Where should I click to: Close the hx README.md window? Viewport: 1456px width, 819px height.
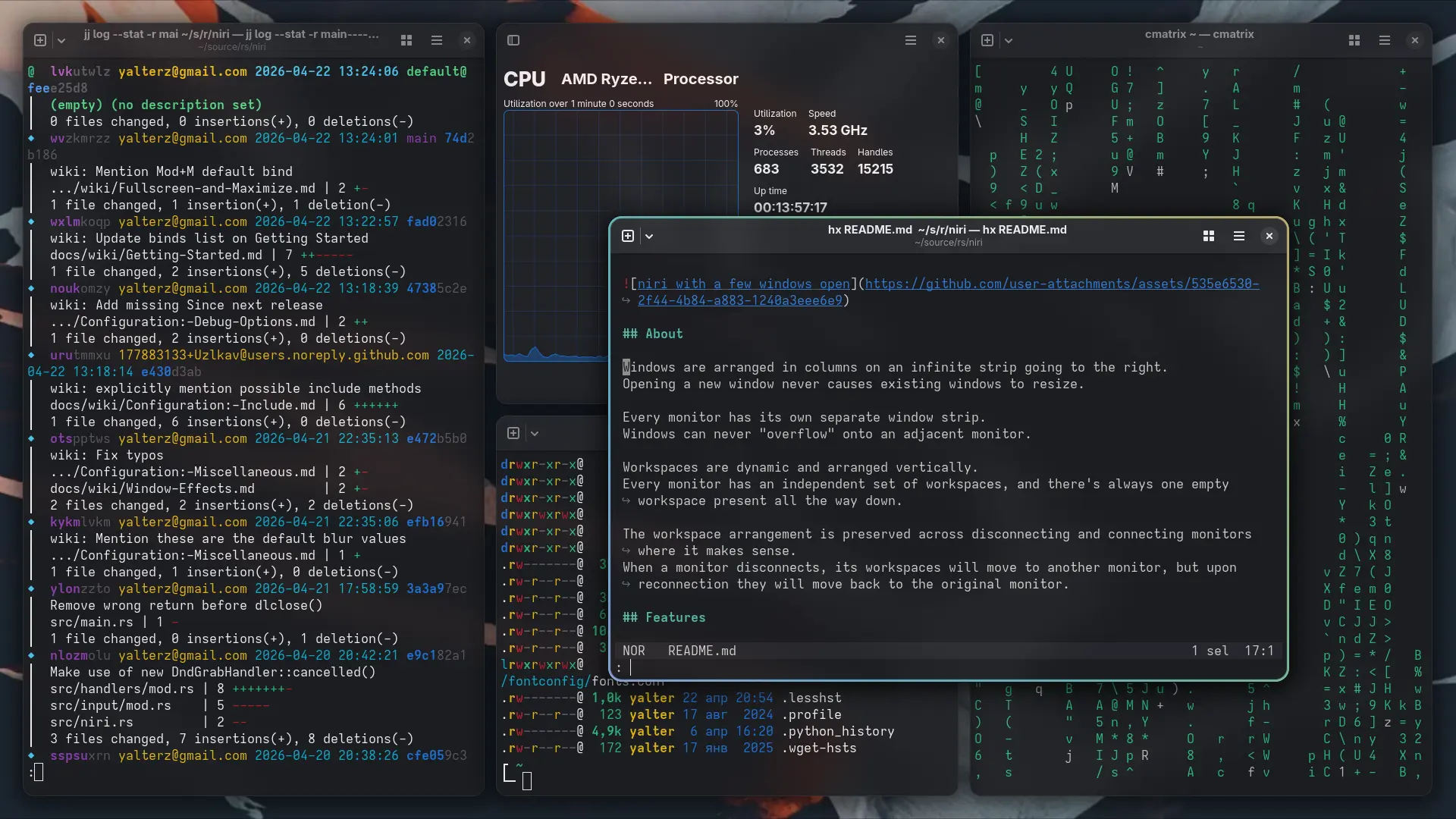pos(1269,236)
